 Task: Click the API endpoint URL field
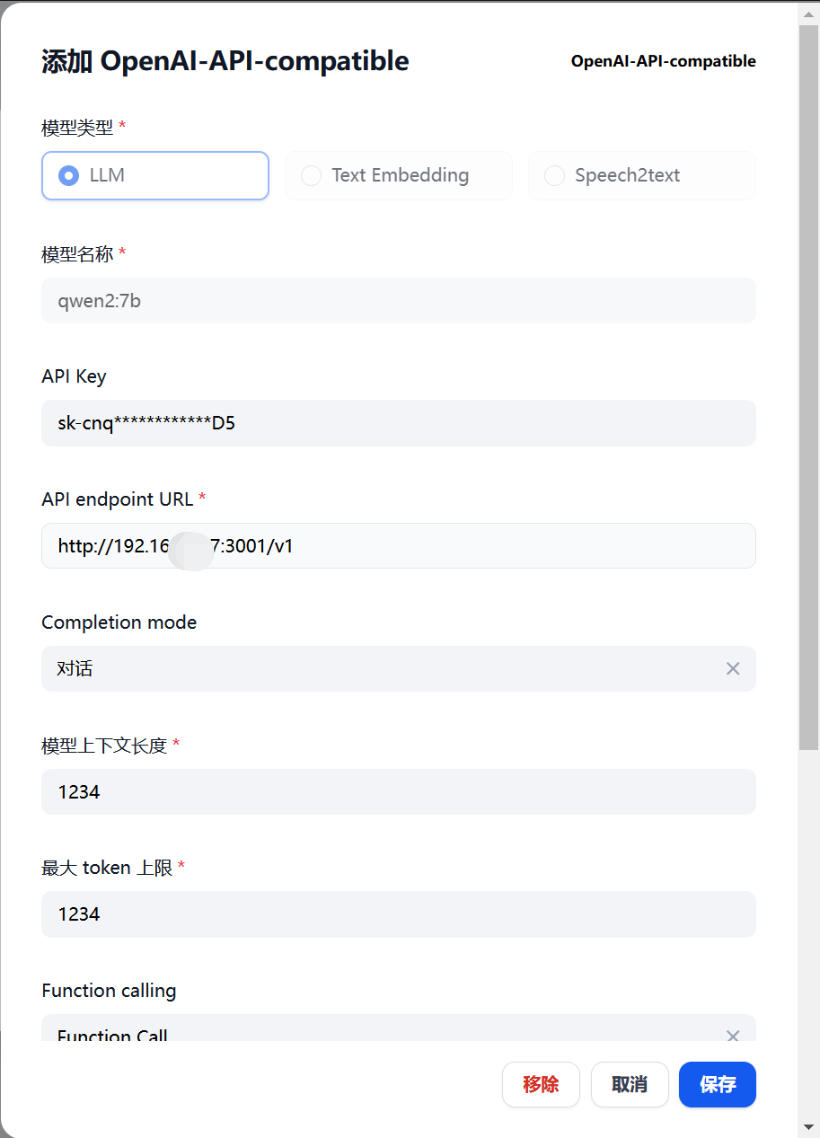pos(398,546)
